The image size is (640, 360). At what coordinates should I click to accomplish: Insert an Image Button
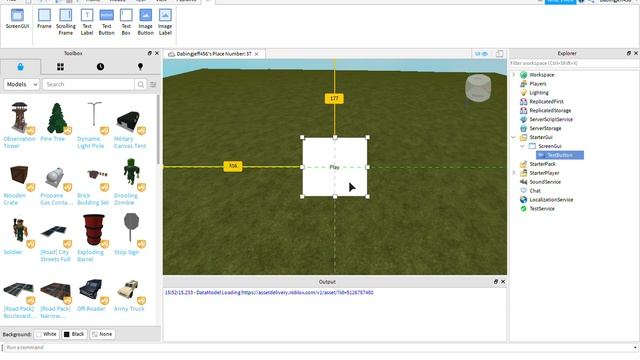[145, 22]
